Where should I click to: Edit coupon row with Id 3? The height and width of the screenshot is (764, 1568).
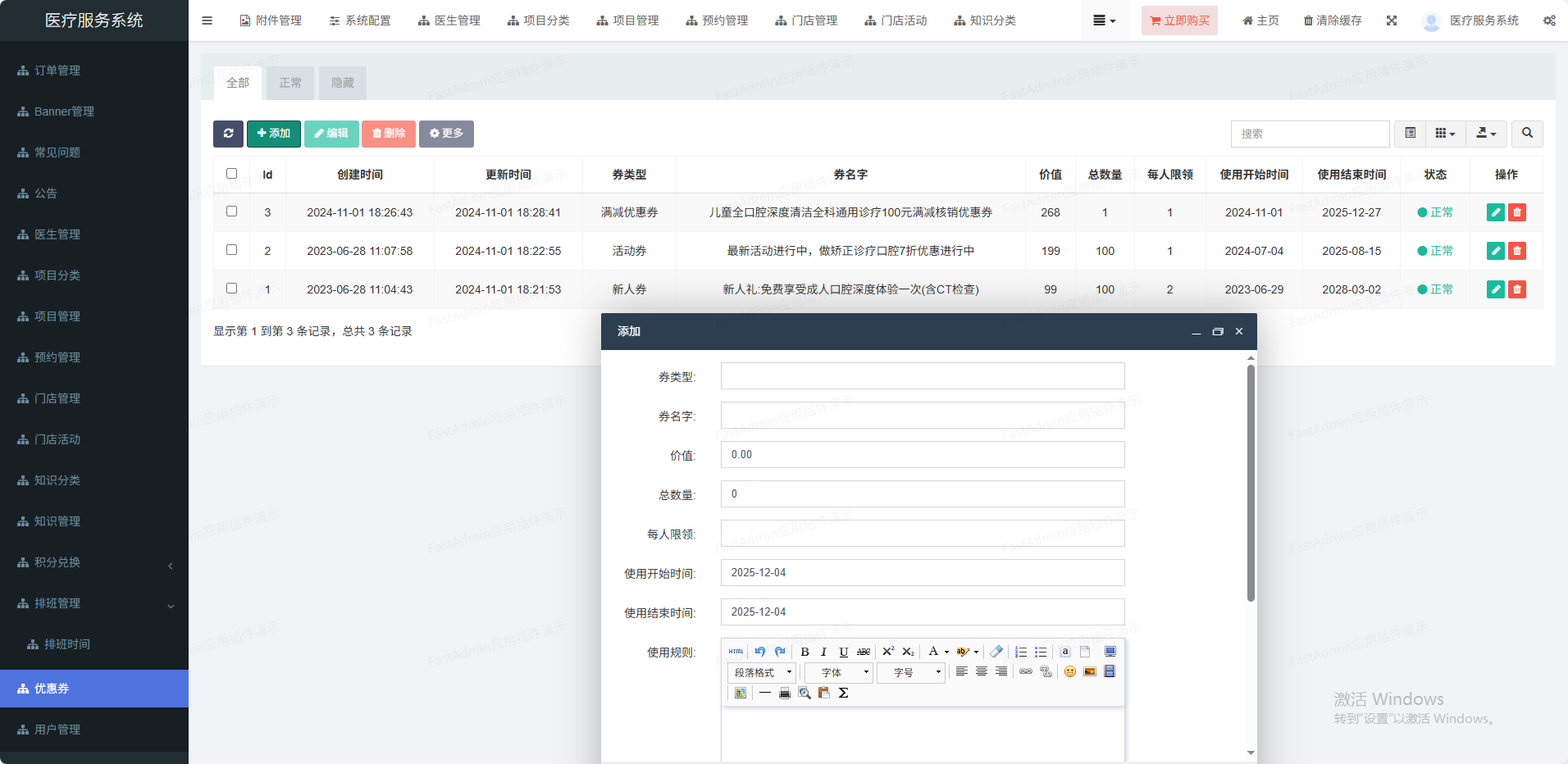click(1495, 212)
